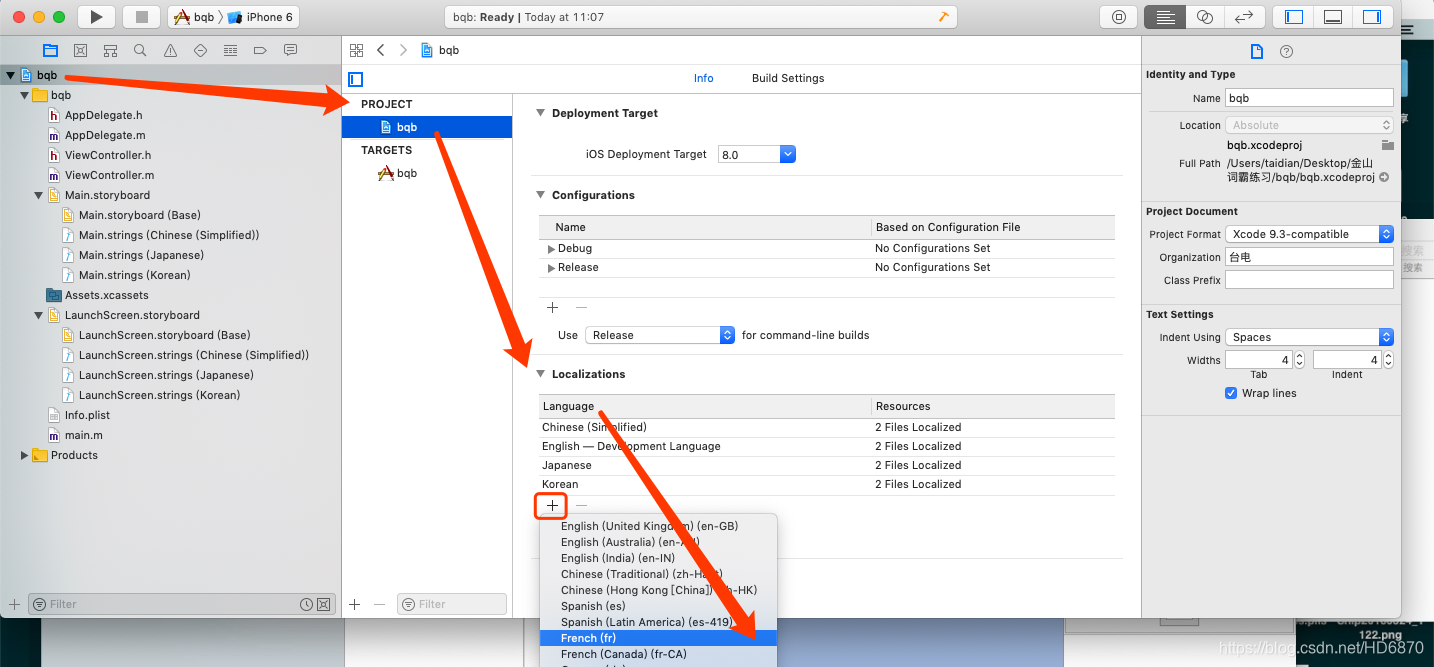Open the Project Format dropdown

1309,234
